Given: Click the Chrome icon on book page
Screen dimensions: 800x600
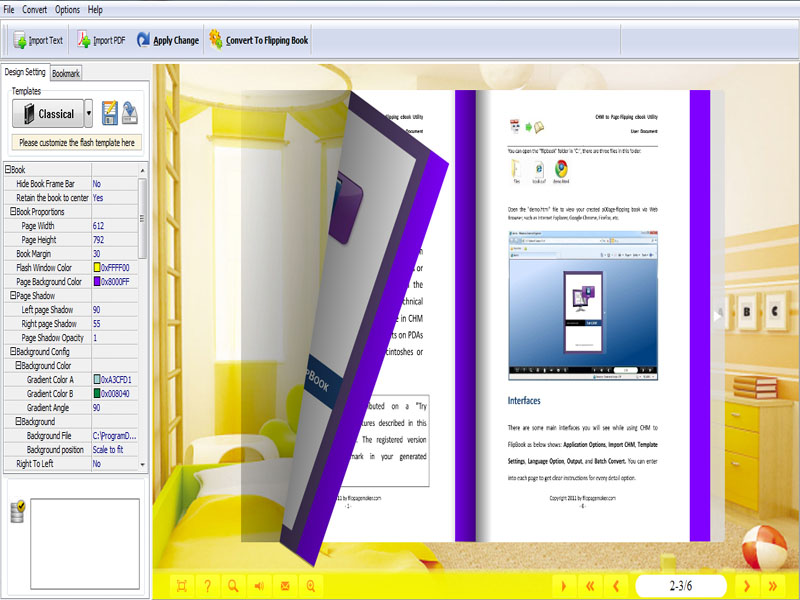Looking at the screenshot, I should [561, 170].
